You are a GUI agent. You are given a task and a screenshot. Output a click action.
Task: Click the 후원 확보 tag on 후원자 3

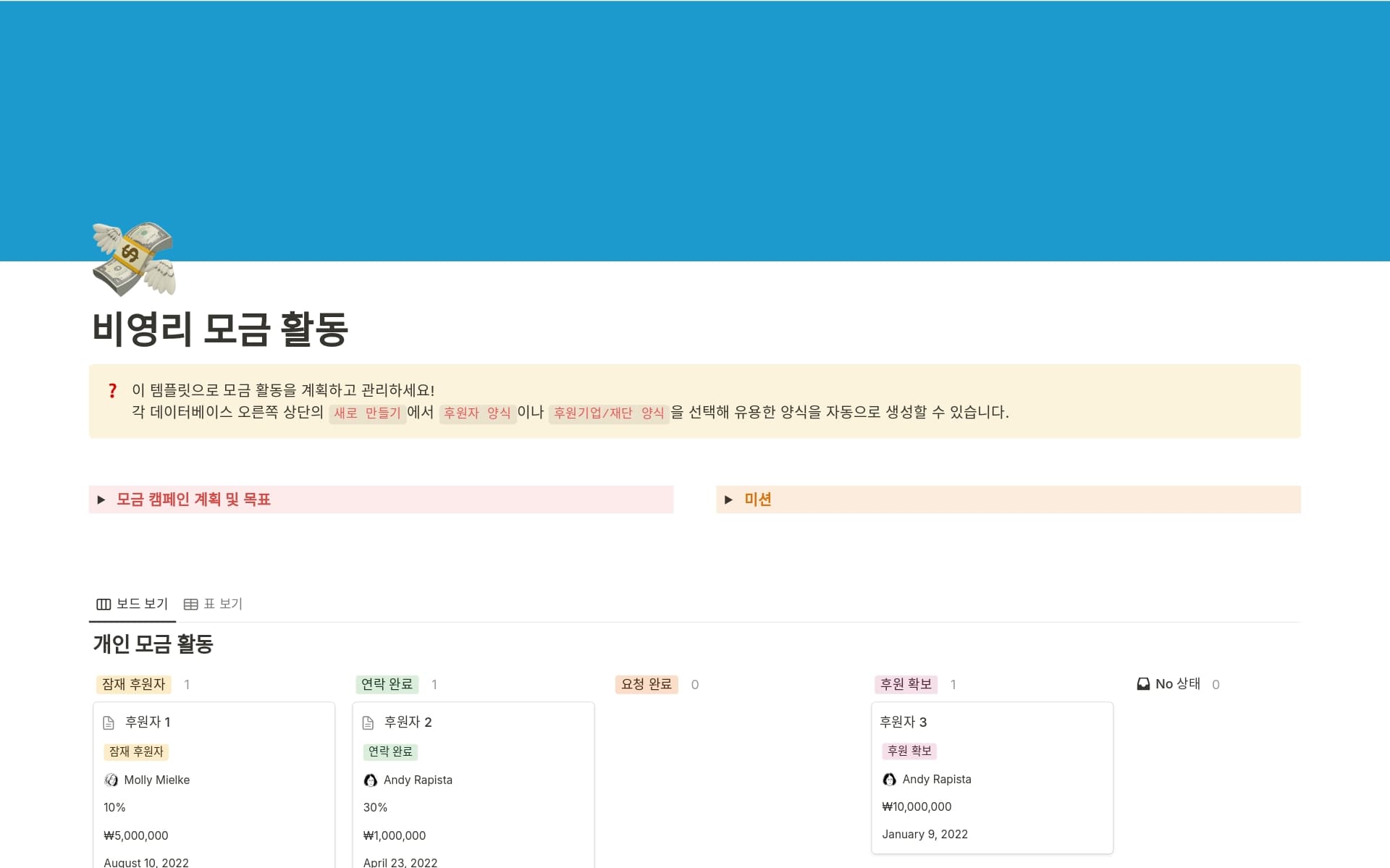909,751
